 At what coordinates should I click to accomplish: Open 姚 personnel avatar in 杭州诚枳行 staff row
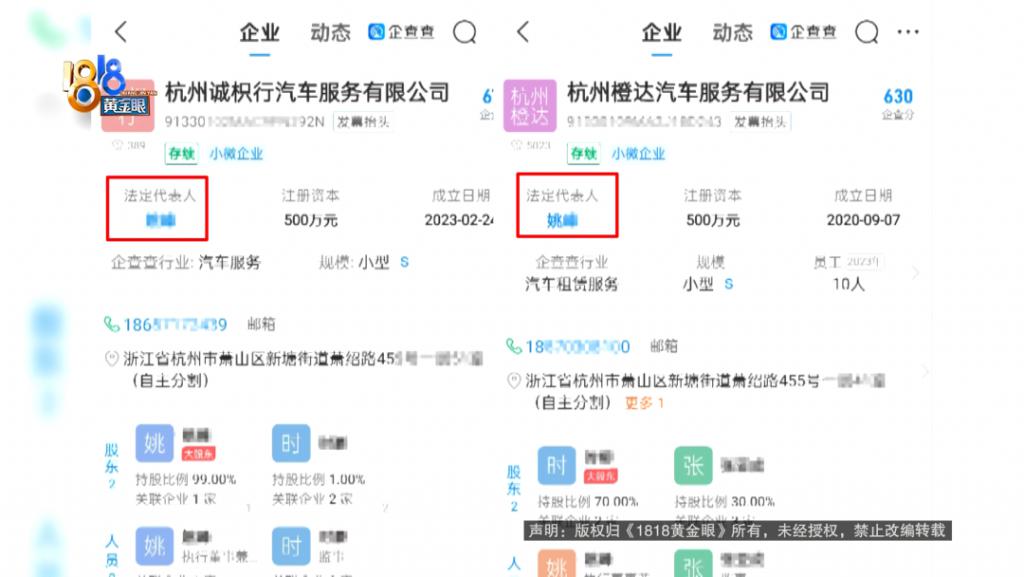pos(155,546)
